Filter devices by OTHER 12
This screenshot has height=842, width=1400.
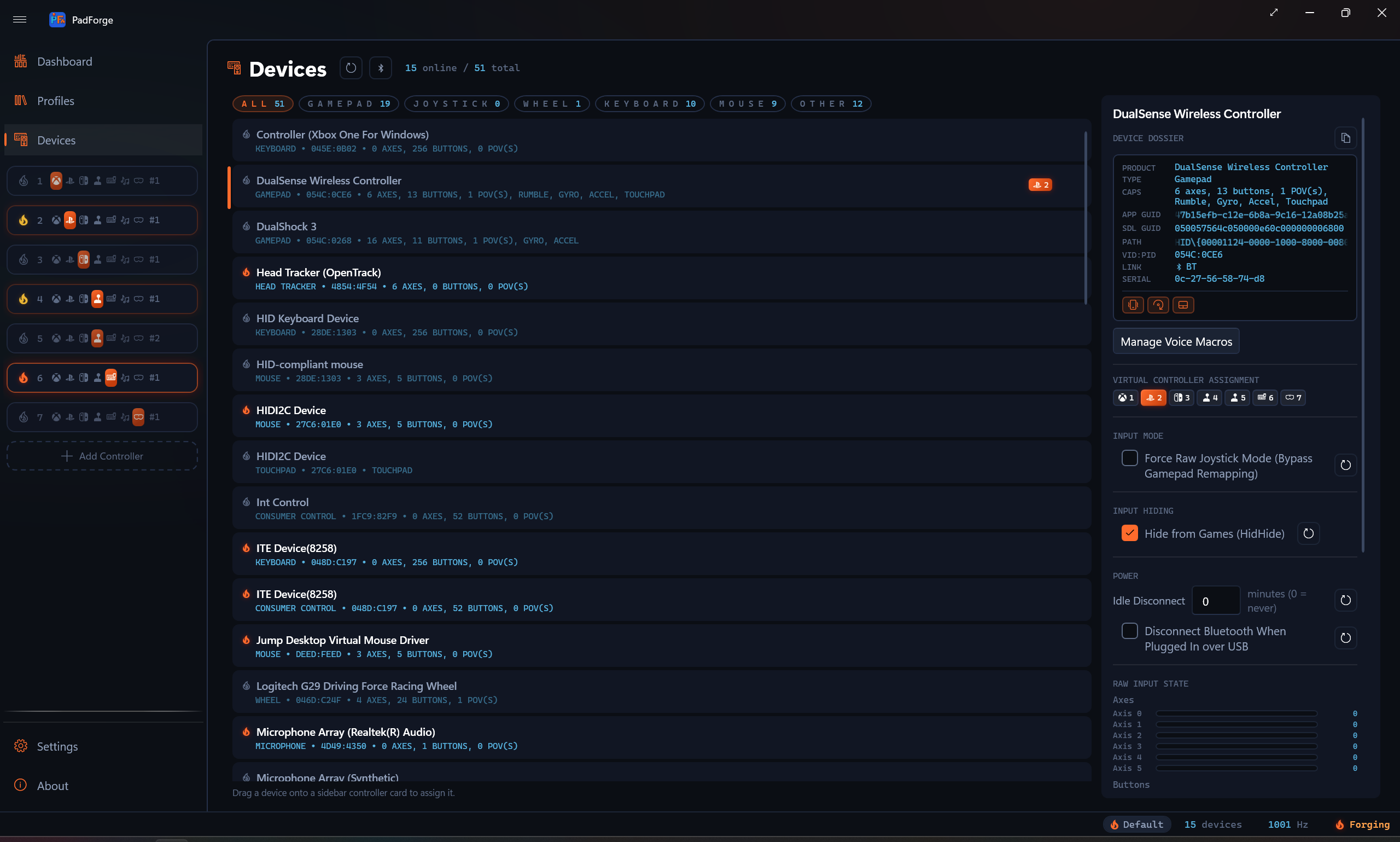(831, 104)
